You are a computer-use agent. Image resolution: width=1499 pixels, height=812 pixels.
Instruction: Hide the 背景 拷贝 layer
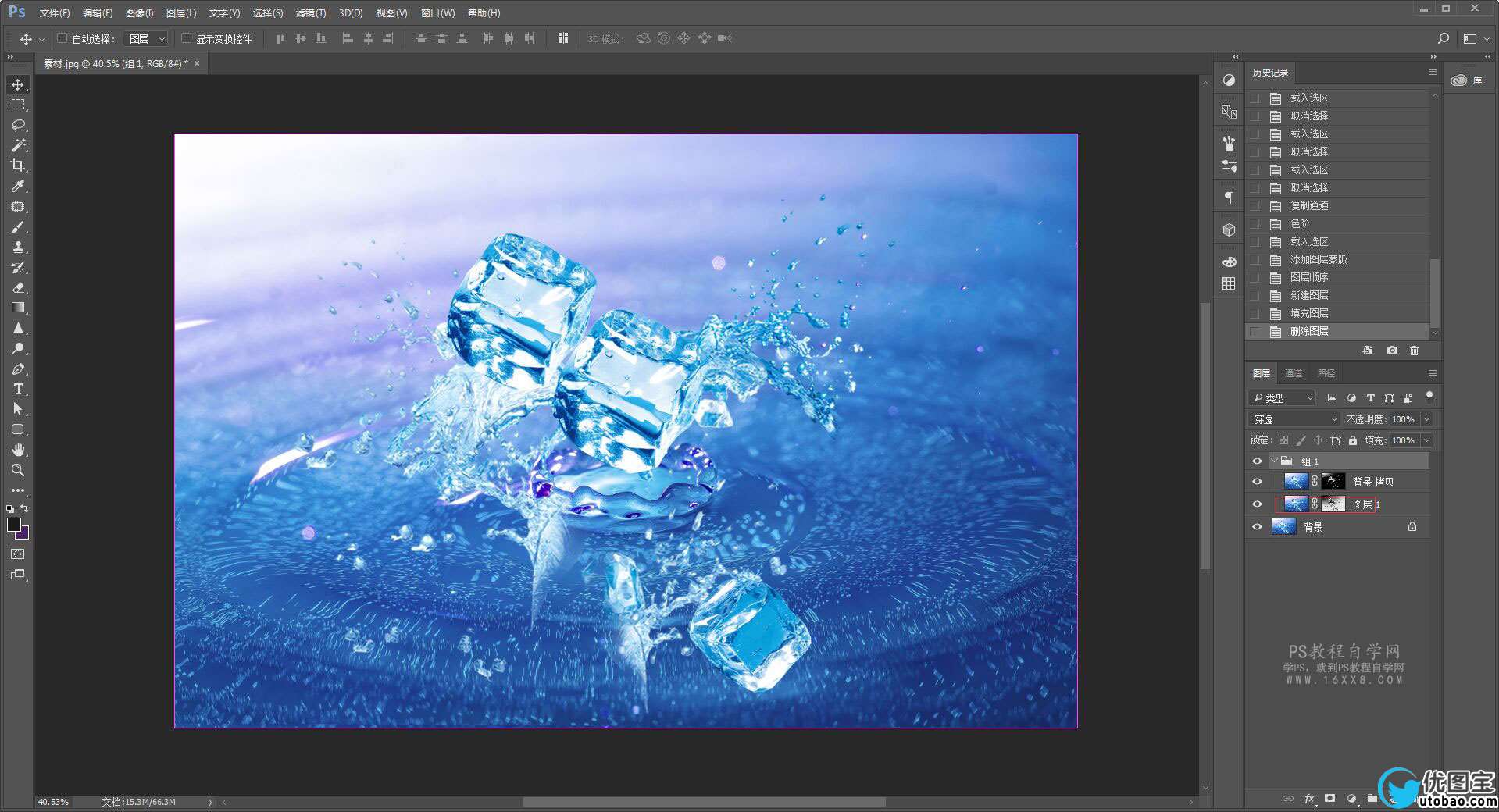point(1257,482)
